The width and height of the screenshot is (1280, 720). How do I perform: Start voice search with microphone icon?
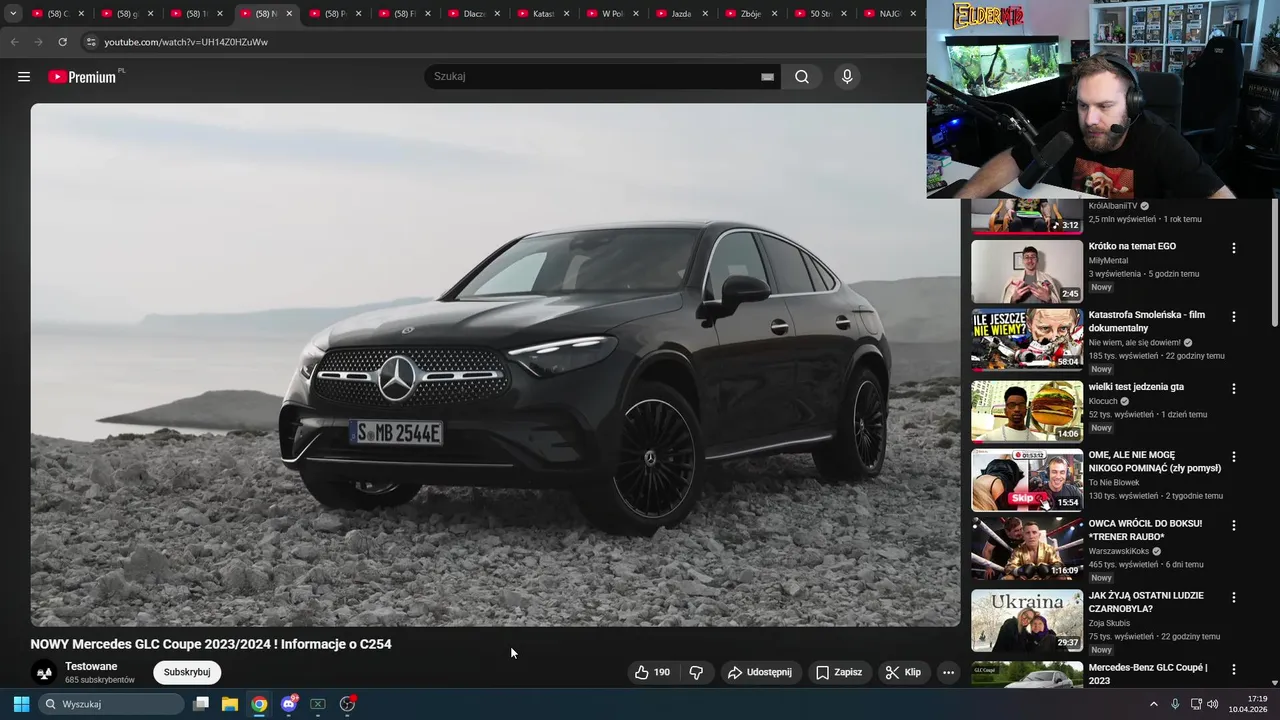pos(847,77)
